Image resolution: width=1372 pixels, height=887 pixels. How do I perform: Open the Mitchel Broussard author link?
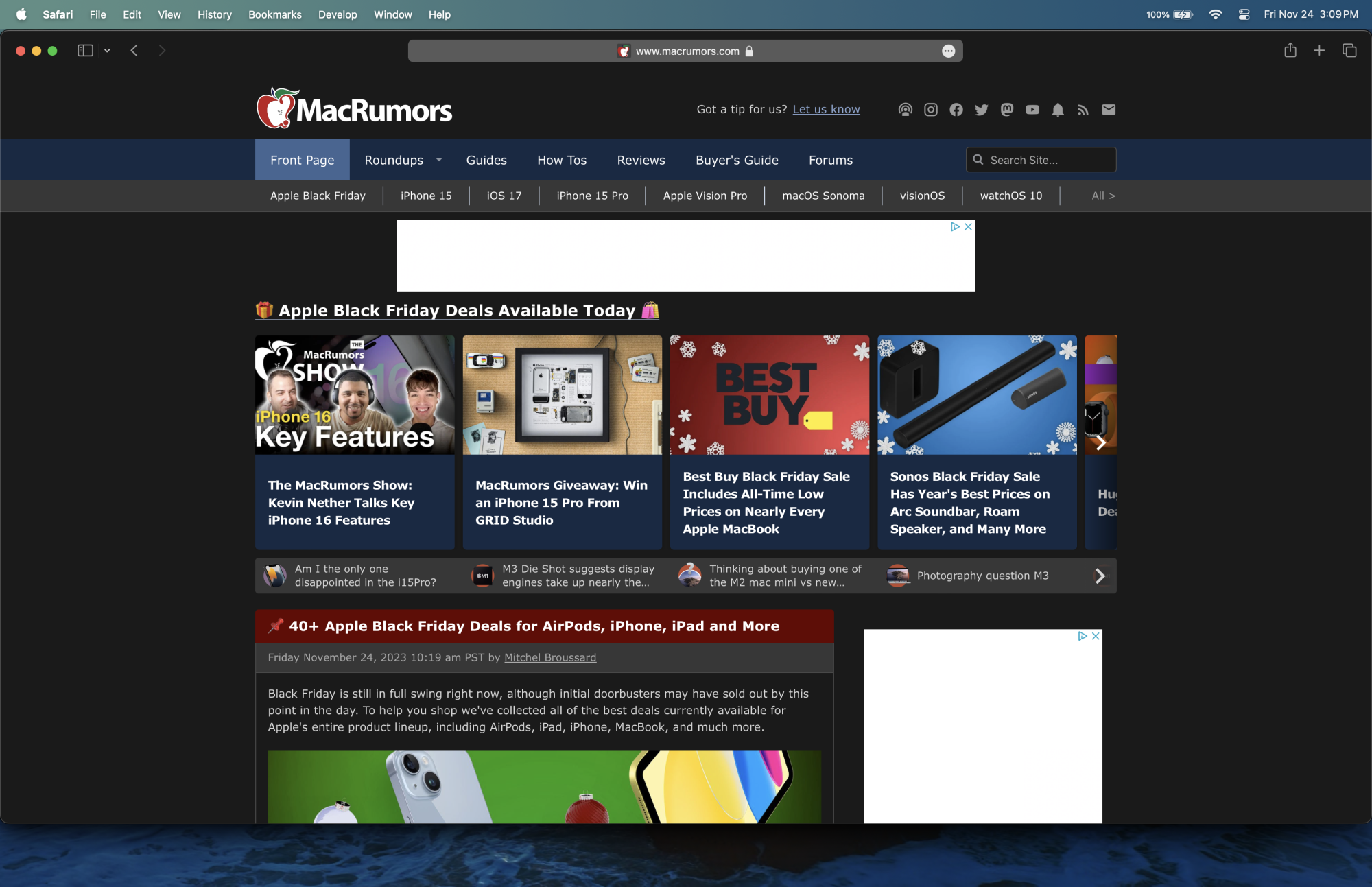click(550, 657)
